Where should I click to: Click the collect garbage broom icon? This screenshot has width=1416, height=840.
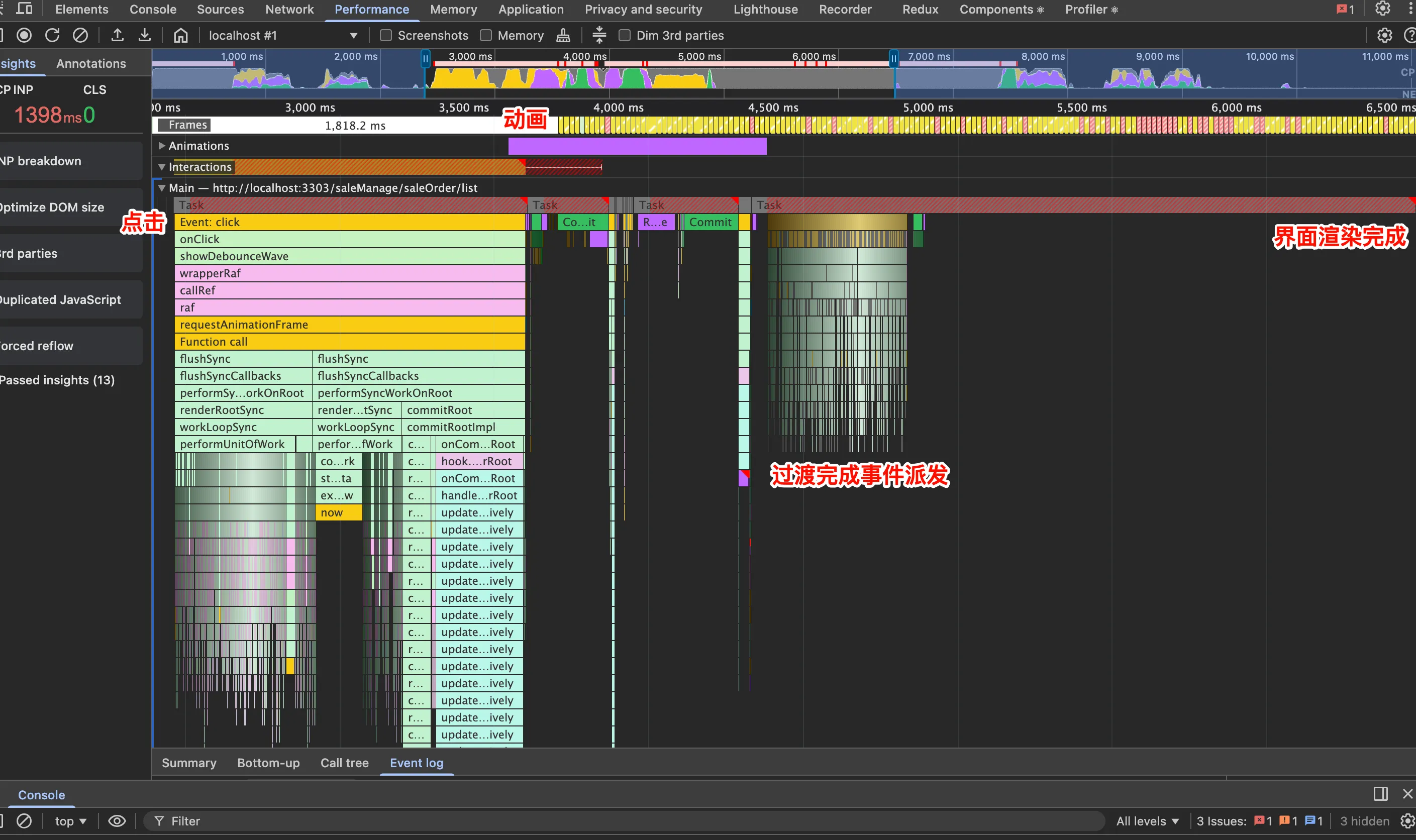click(x=563, y=36)
